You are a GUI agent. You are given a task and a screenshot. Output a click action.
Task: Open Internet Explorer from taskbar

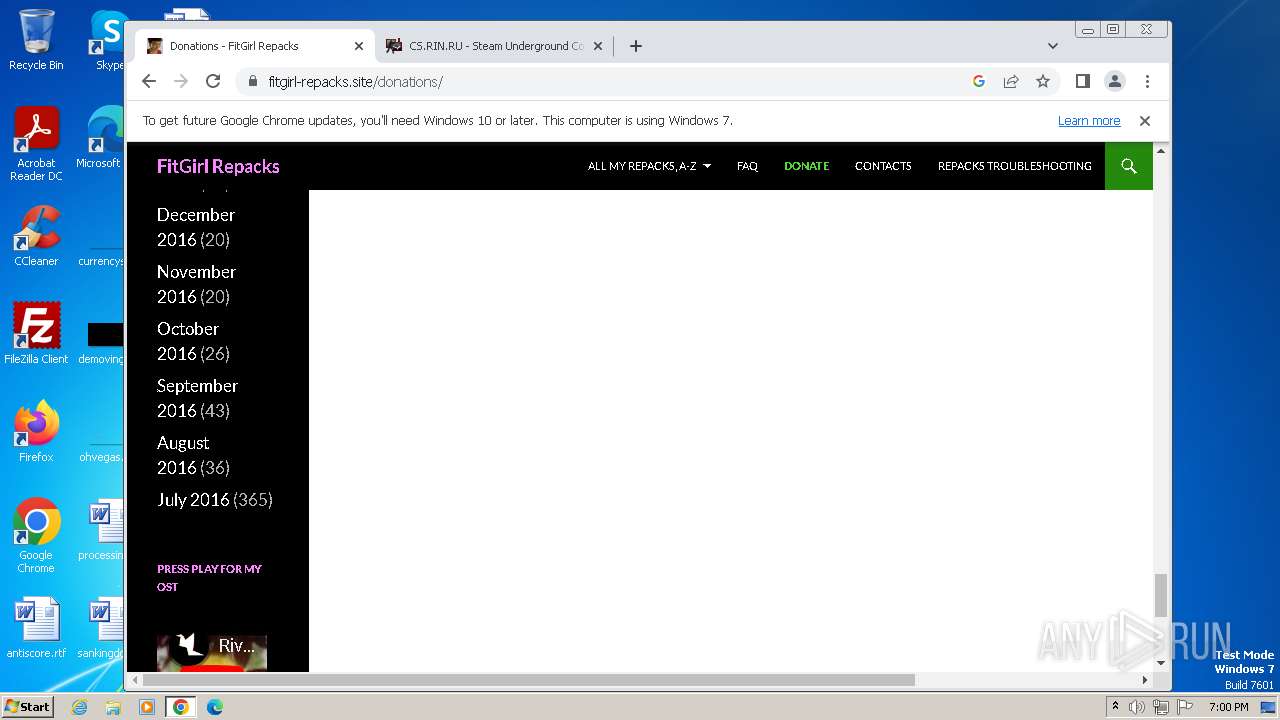(x=79, y=707)
